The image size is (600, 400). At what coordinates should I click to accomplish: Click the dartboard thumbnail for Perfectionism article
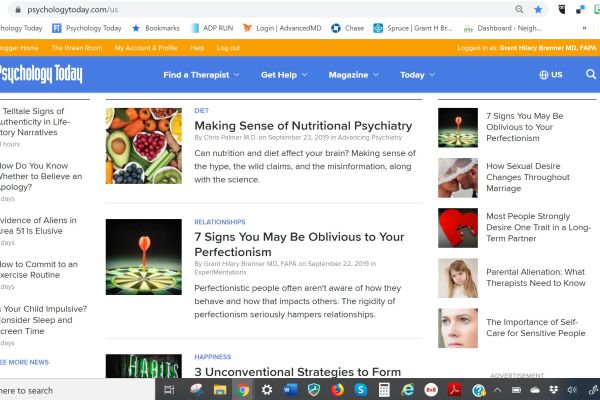point(144,257)
